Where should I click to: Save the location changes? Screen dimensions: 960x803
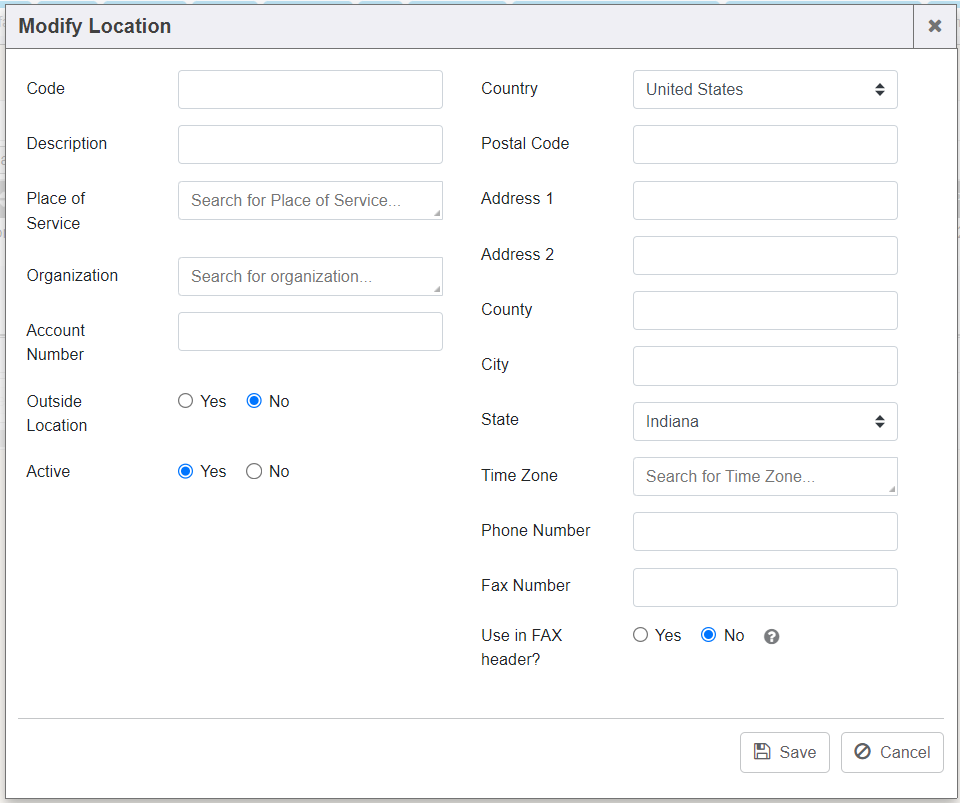785,752
